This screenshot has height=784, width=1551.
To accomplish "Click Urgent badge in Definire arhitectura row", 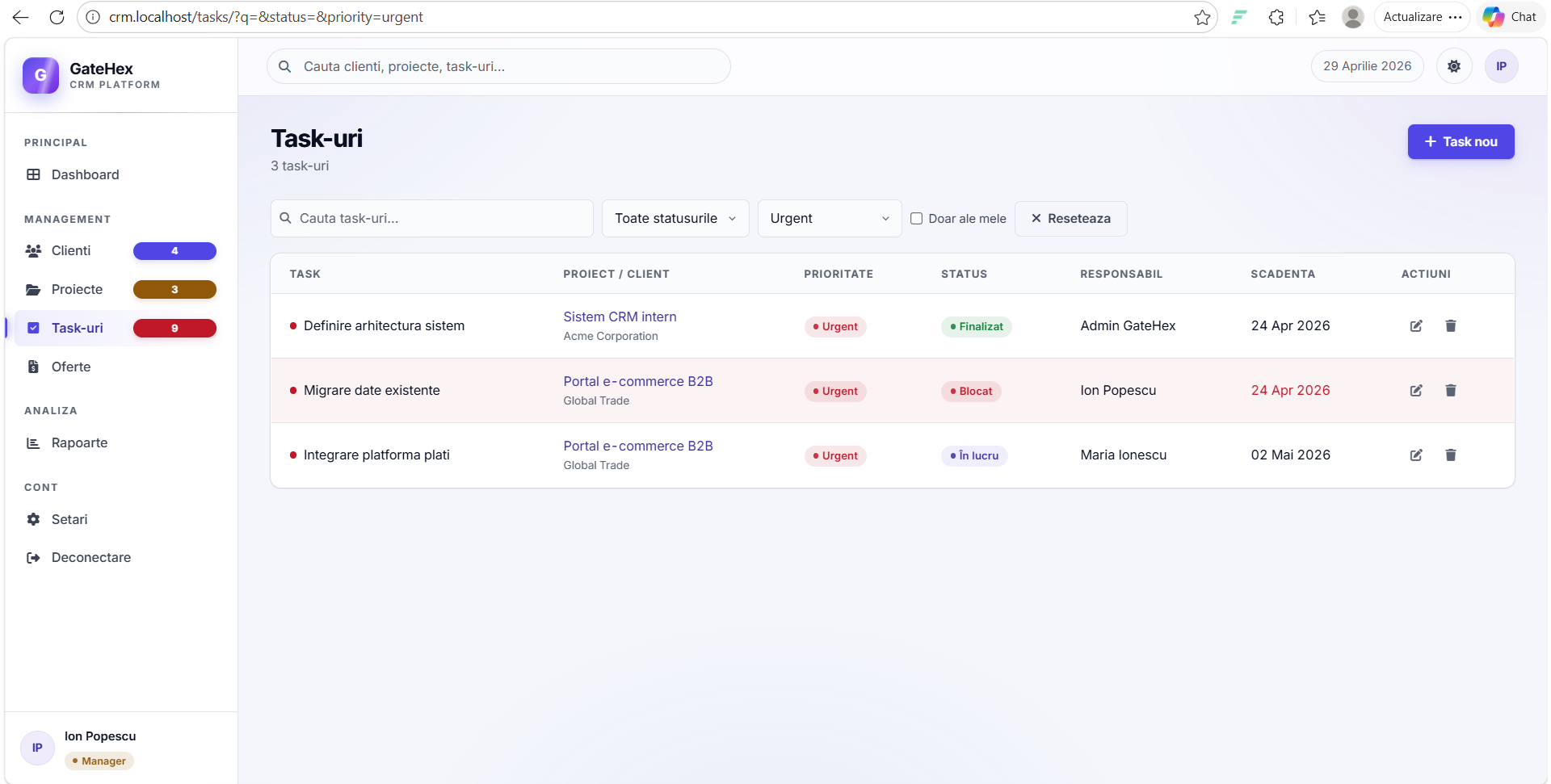I will (835, 327).
